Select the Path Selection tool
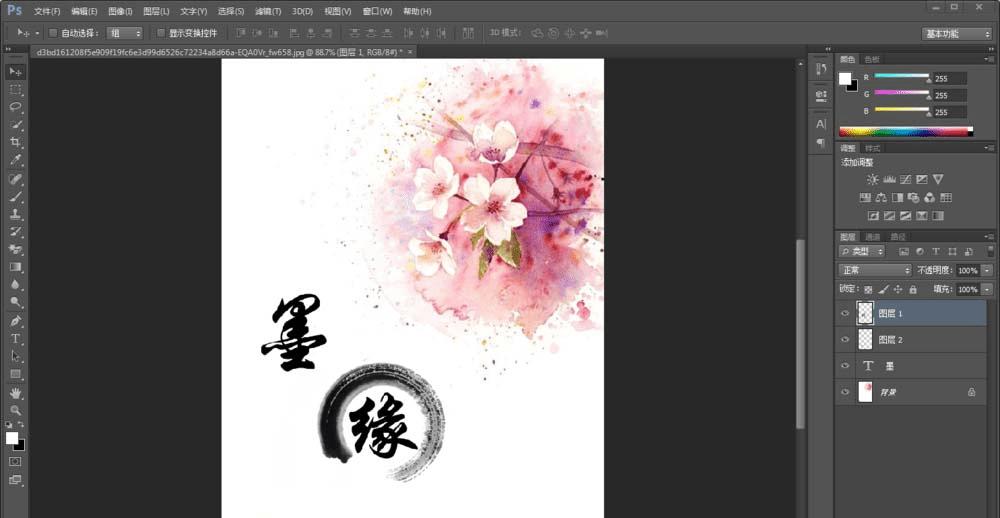The image size is (1000, 518). pyautogui.click(x=15, y=357)
